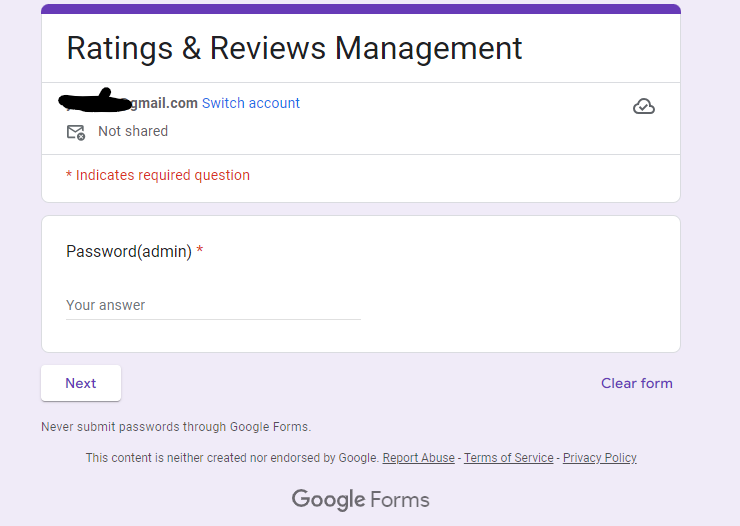Click the neither created nor endorsed disclaimer

[232, 458]
